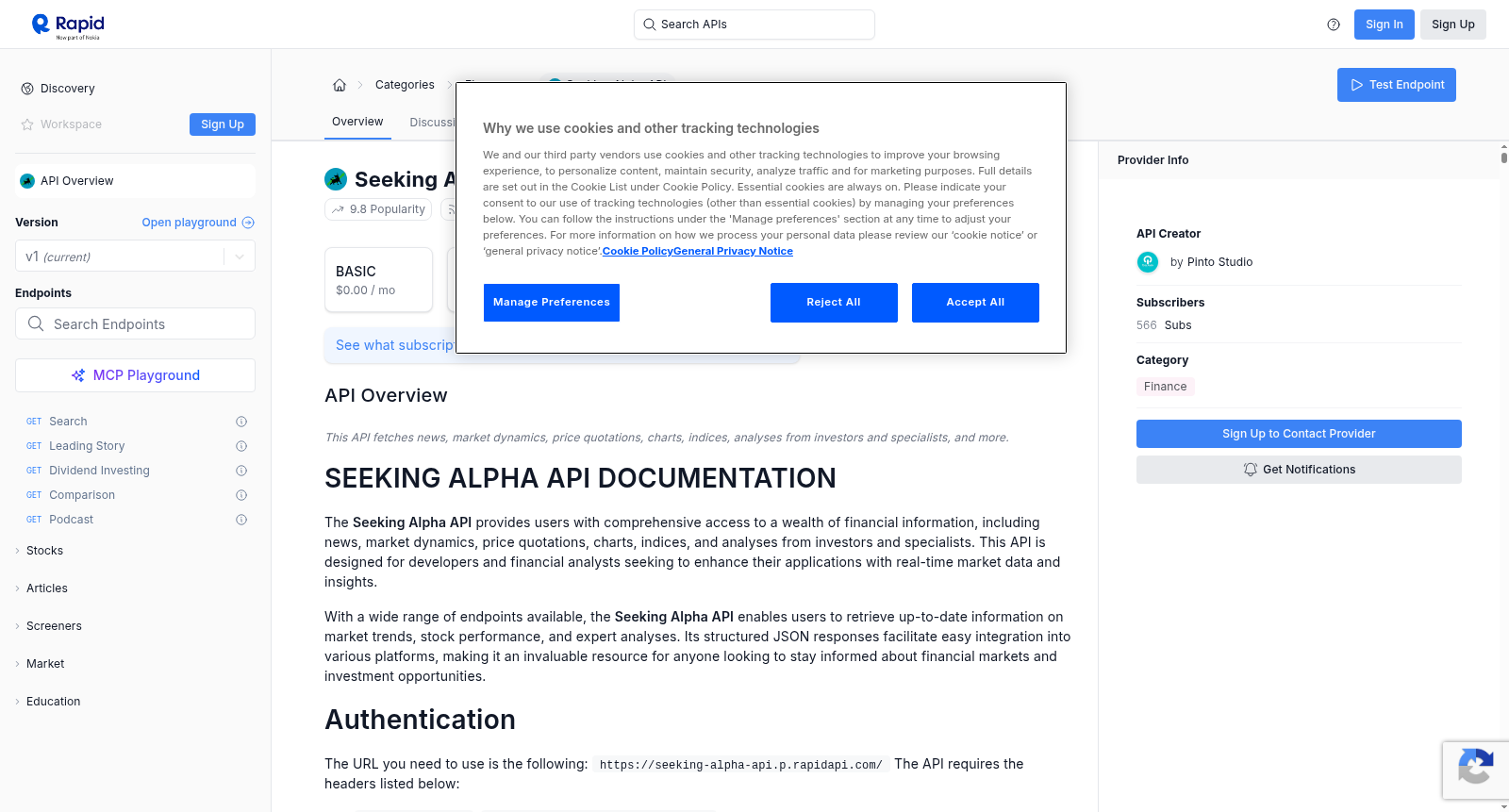Click the header Sign Up button
The image size is (1509, 812).
click(x=1453, y=25)
